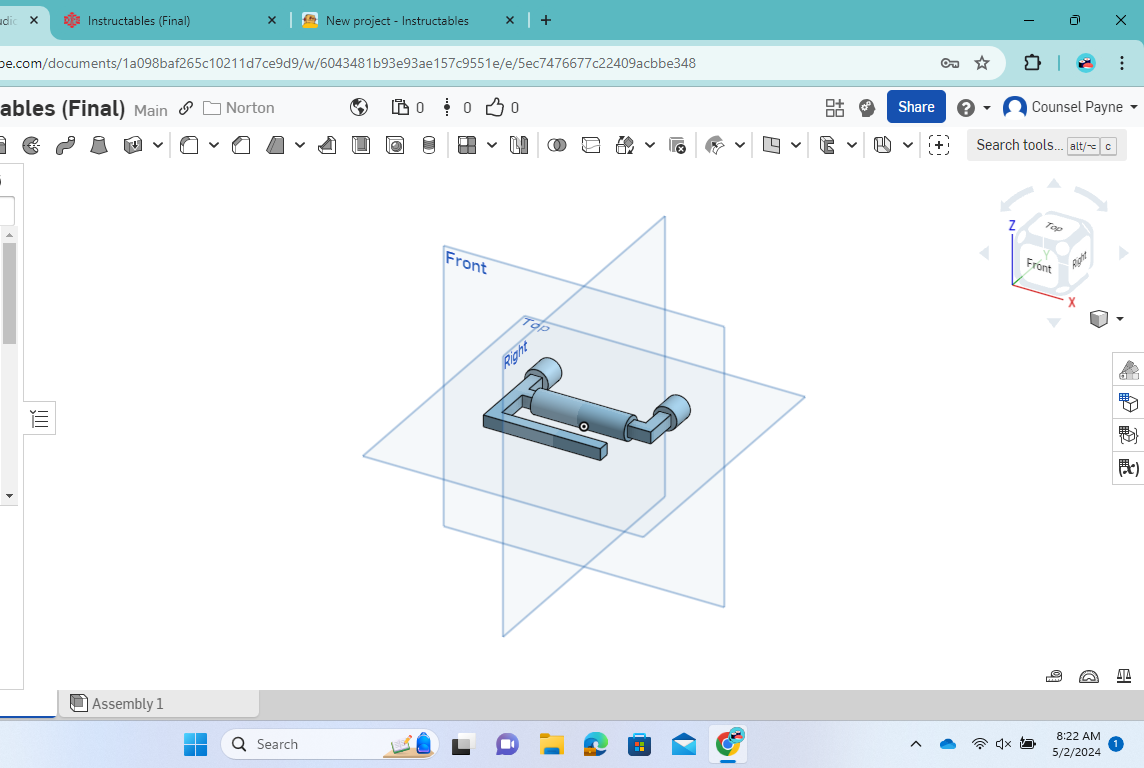
Task: Select the Rib tool
Action: 327,145
